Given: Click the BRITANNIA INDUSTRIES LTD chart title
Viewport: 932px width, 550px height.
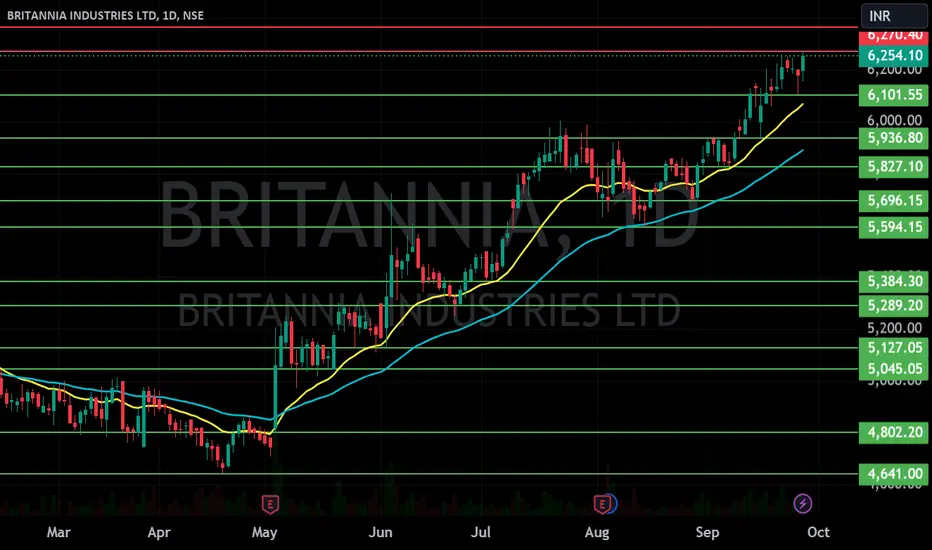Looking at the screenshot, I should coord(105,15).
